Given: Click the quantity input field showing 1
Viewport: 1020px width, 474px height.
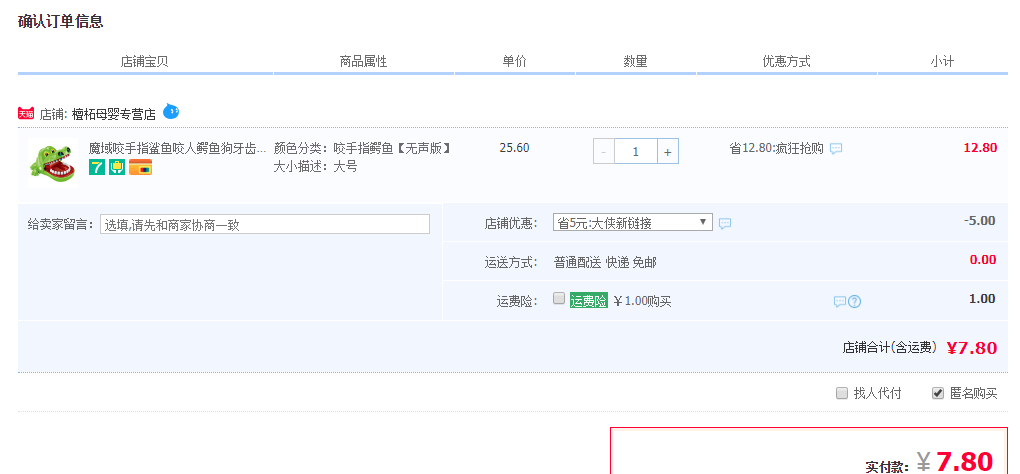Looking at the screenshot, I should [636, 151].
